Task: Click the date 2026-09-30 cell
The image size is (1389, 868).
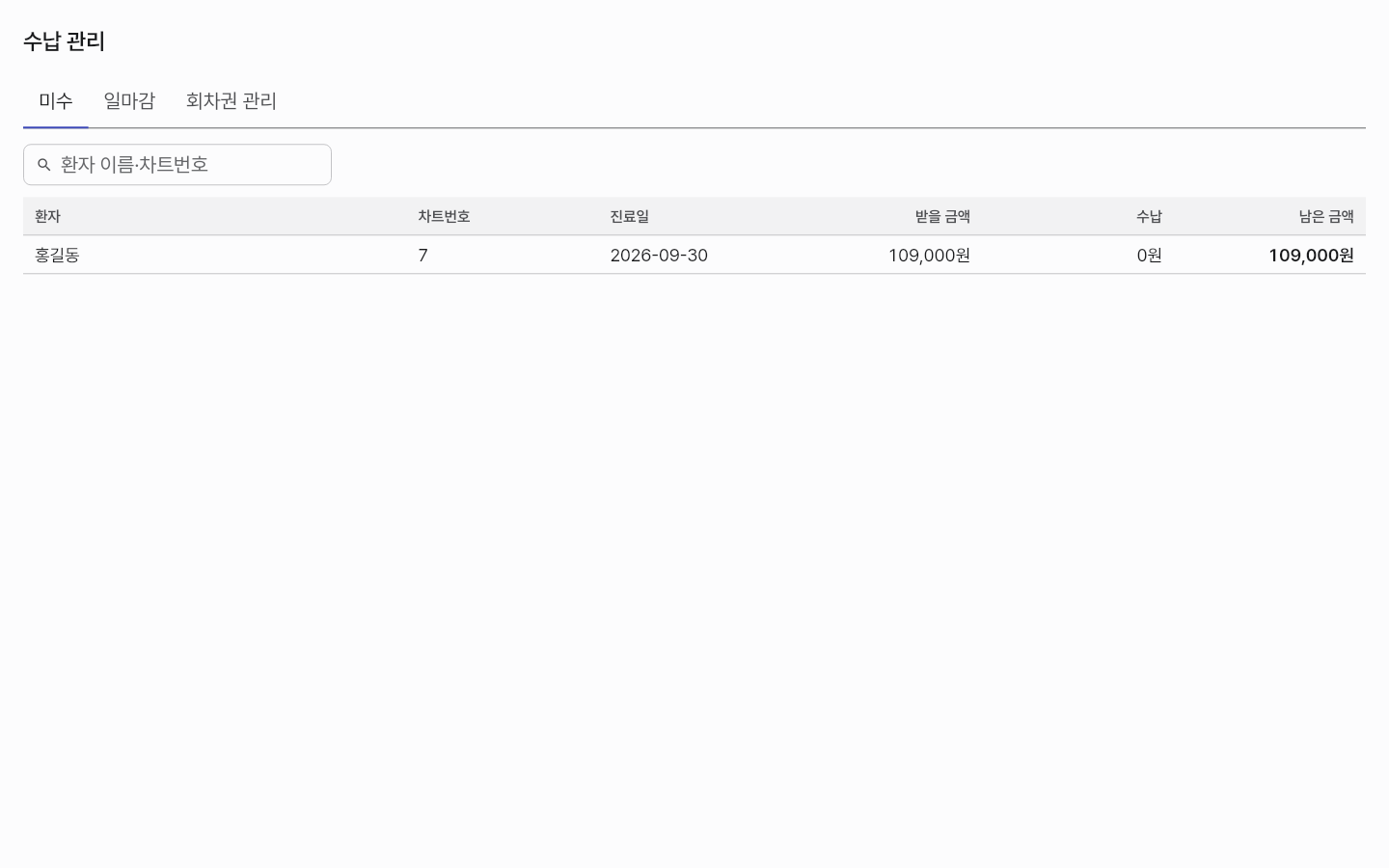Action: 659,256
